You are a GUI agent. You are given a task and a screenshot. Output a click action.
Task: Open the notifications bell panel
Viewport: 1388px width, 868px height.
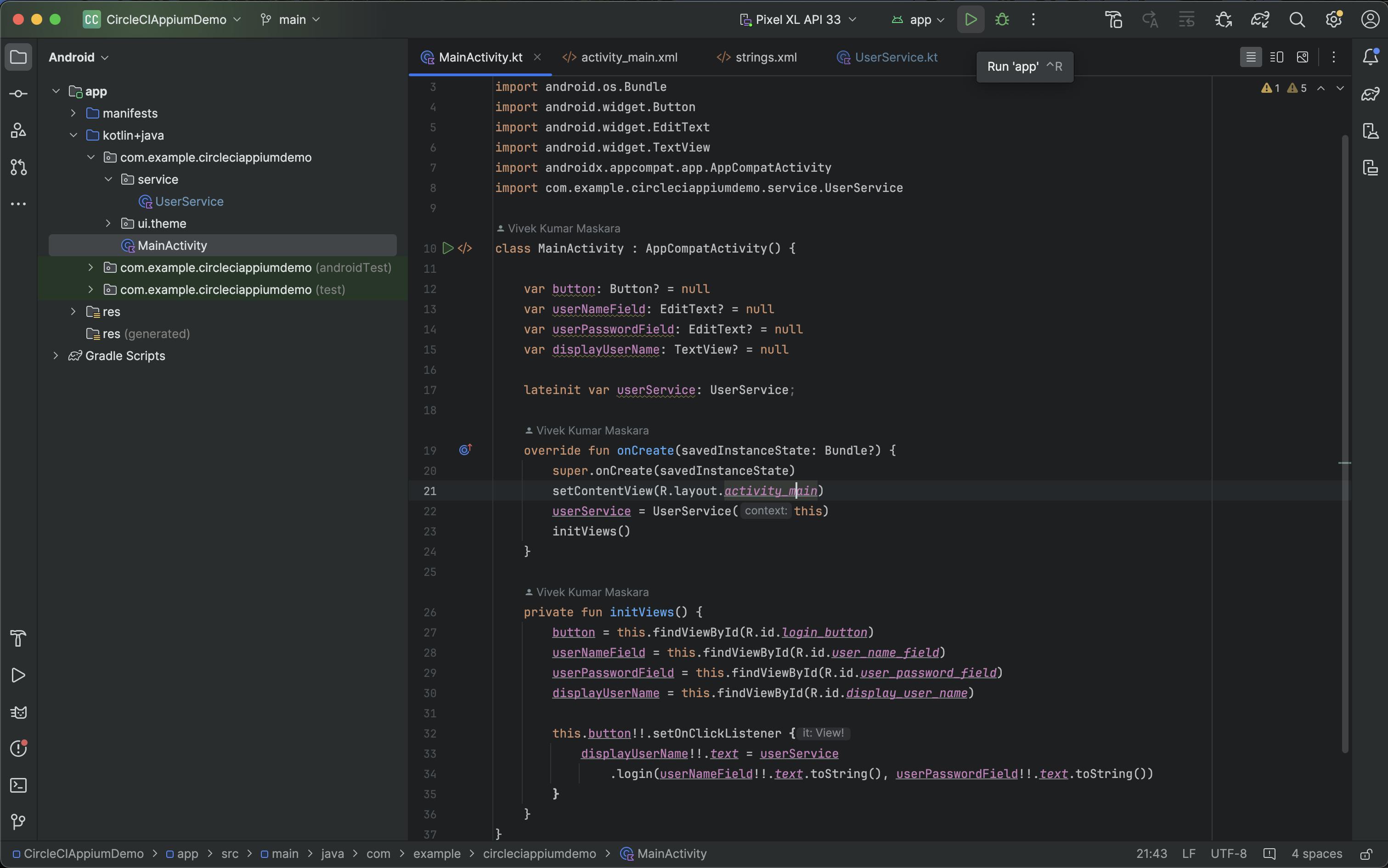(x=1372, y=57)
